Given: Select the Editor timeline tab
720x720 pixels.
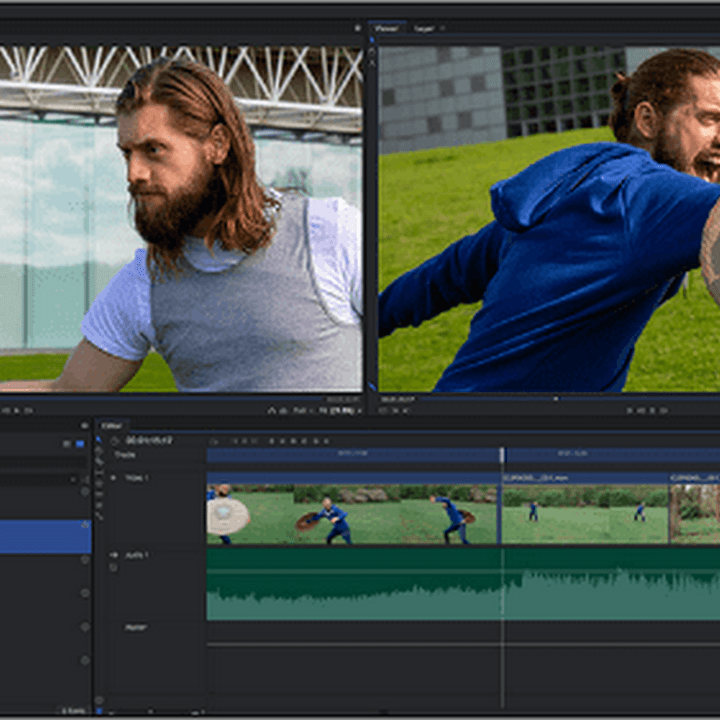Looking at the screenshot, I should tap(112, 426).
